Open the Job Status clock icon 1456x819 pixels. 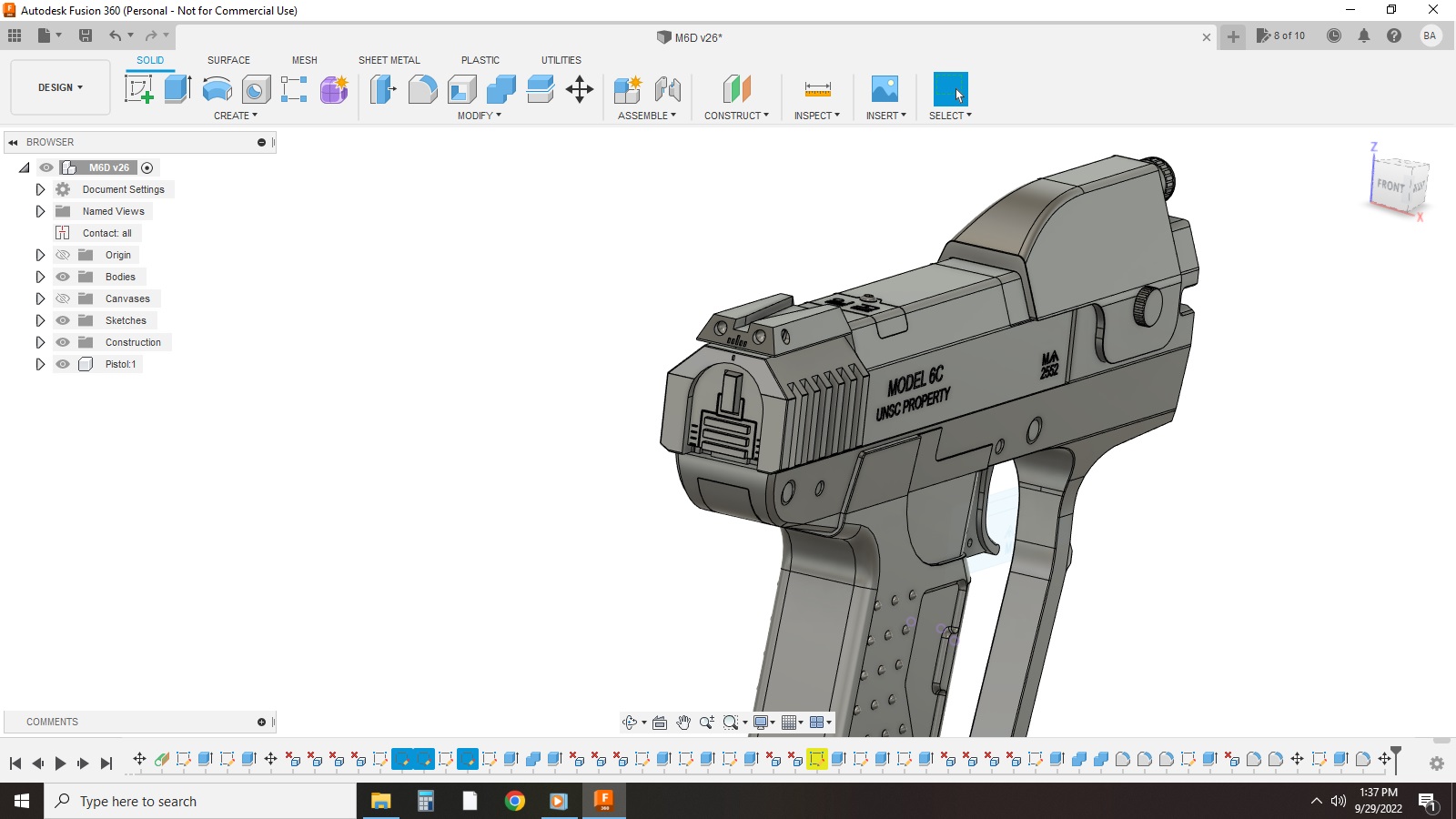[x=1334, y=35]
